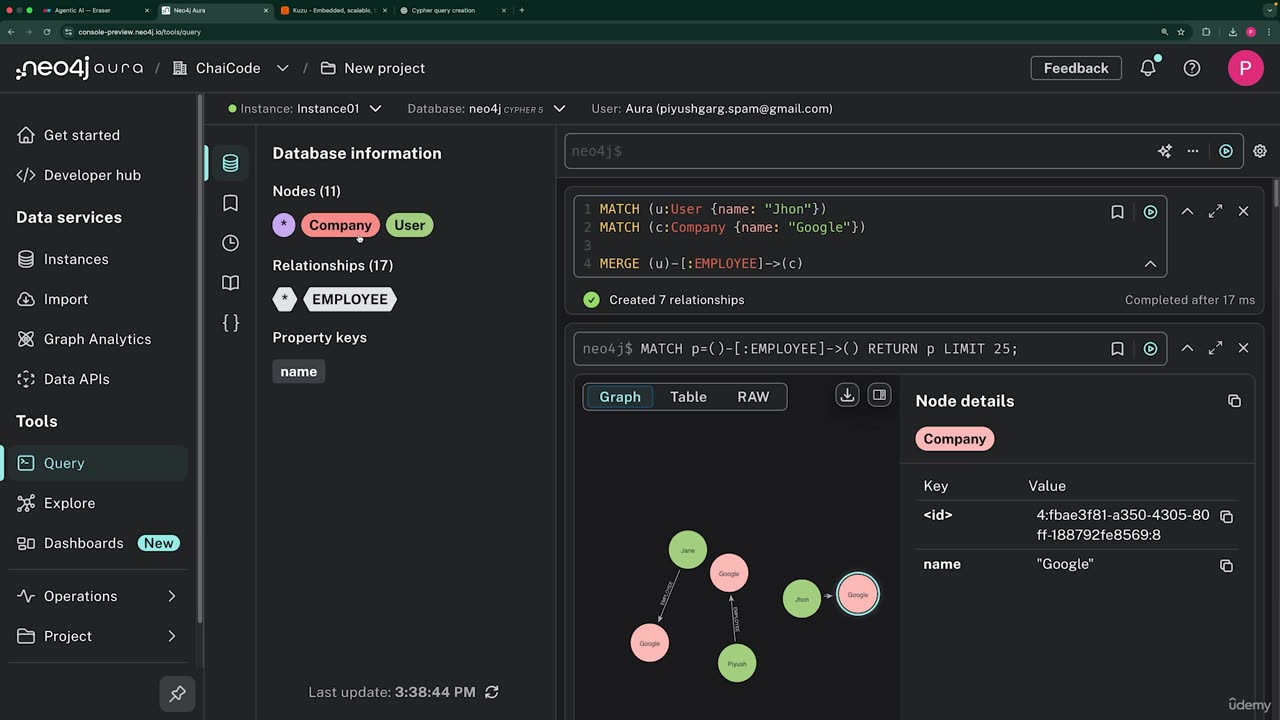
Task: Pin the sidebar navigation
Action: (177, 693)
